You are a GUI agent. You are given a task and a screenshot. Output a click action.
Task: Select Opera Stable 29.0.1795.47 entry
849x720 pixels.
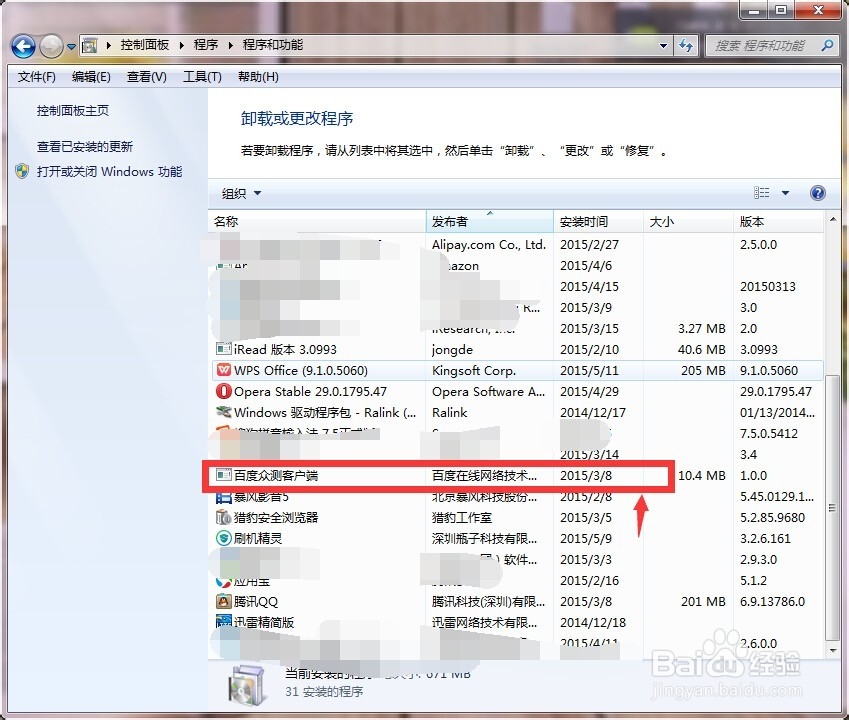(517, 392)
